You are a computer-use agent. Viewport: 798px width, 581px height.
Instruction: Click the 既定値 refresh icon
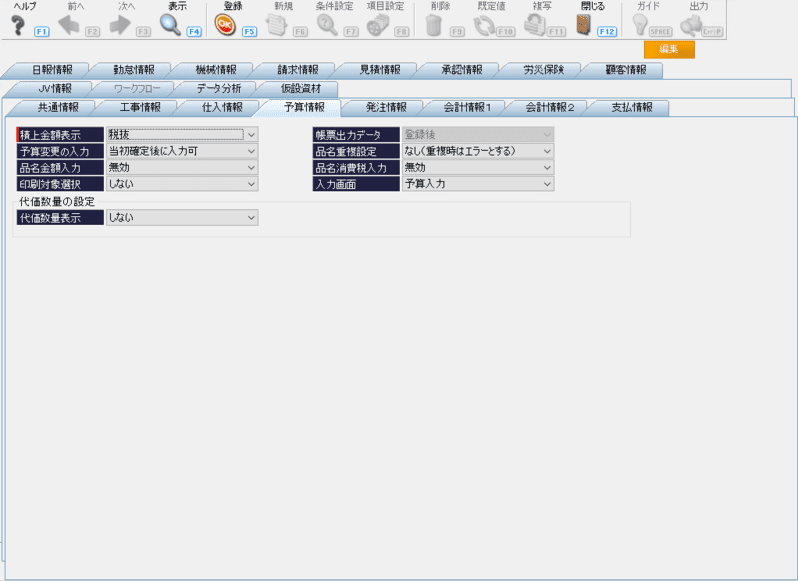tap(483, 25)
